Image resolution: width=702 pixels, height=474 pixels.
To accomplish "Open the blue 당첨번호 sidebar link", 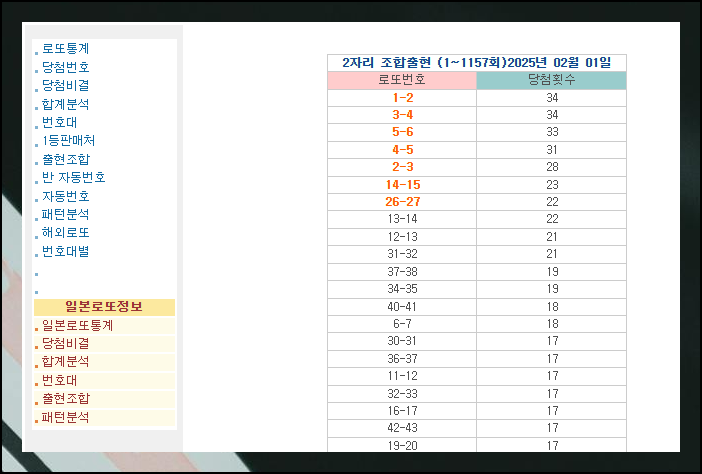I will click(65, 67).
